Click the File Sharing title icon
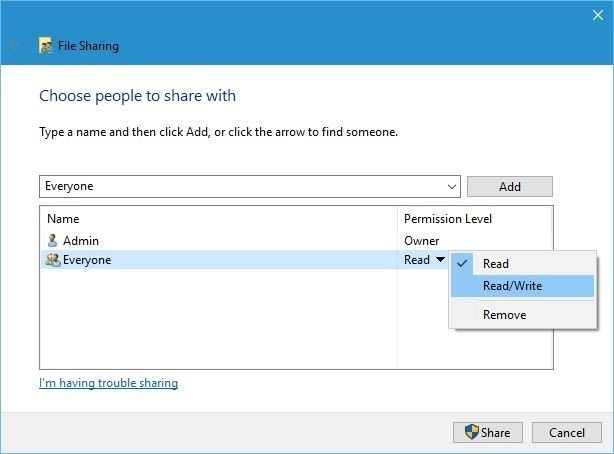 coord(45,46)
